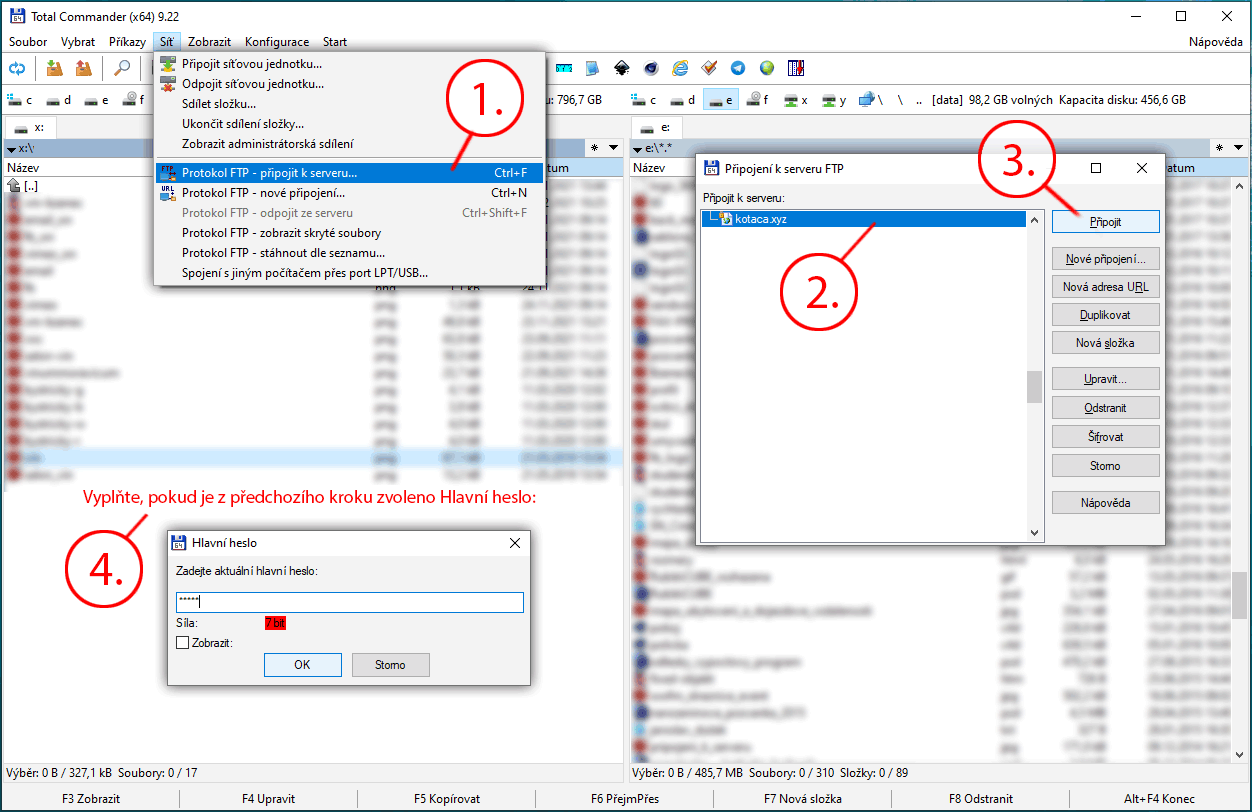Select kotaca.xyz in server list
Image resolution: width=1252 pixels, height=812 pixels.
[x=760, y=219]
